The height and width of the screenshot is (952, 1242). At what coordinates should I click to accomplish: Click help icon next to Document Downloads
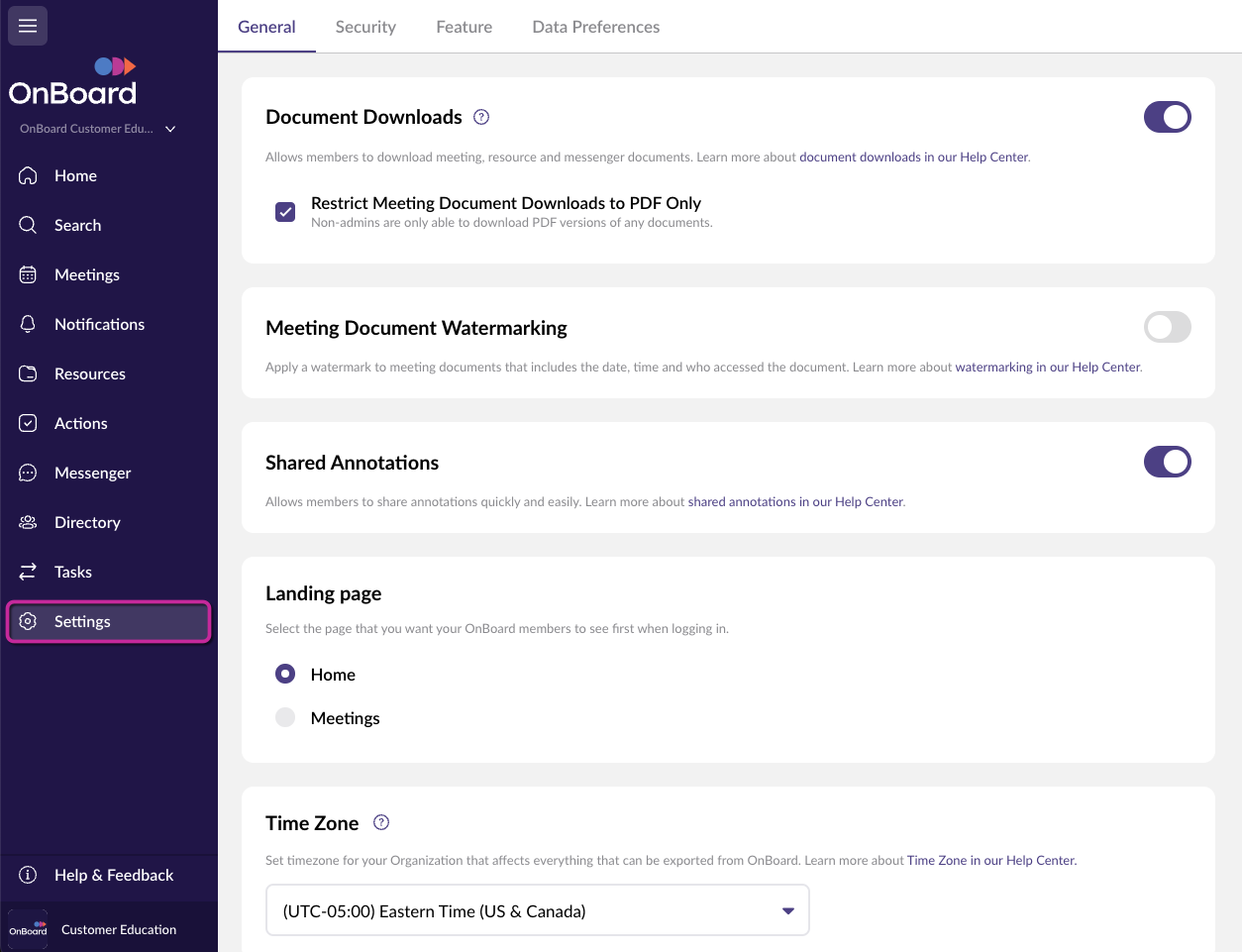(x=481, y=117)
